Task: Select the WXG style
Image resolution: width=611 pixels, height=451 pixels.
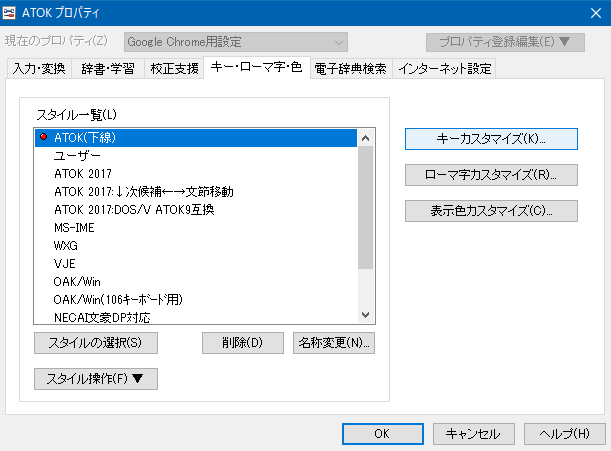Action: click(x=196, y=246)
